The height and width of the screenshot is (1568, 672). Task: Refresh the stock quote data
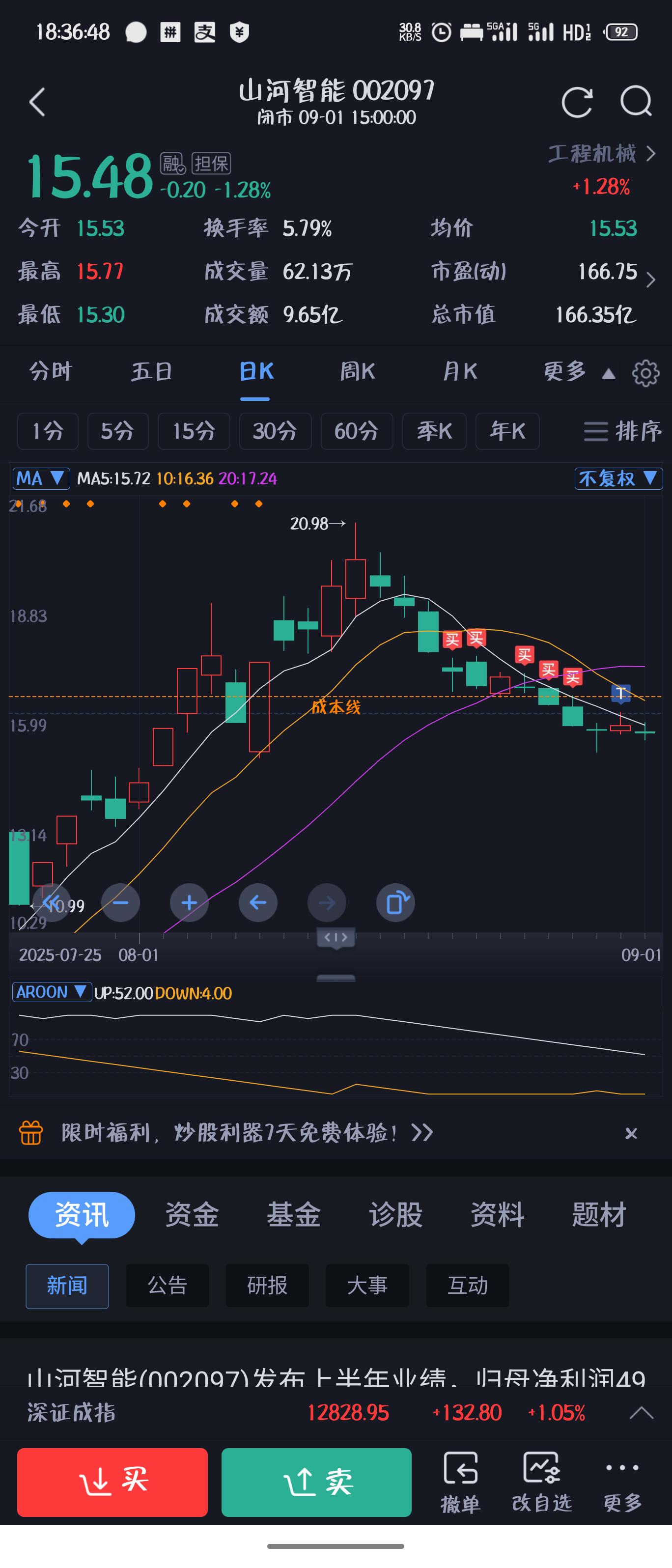[x=576, y=102]
